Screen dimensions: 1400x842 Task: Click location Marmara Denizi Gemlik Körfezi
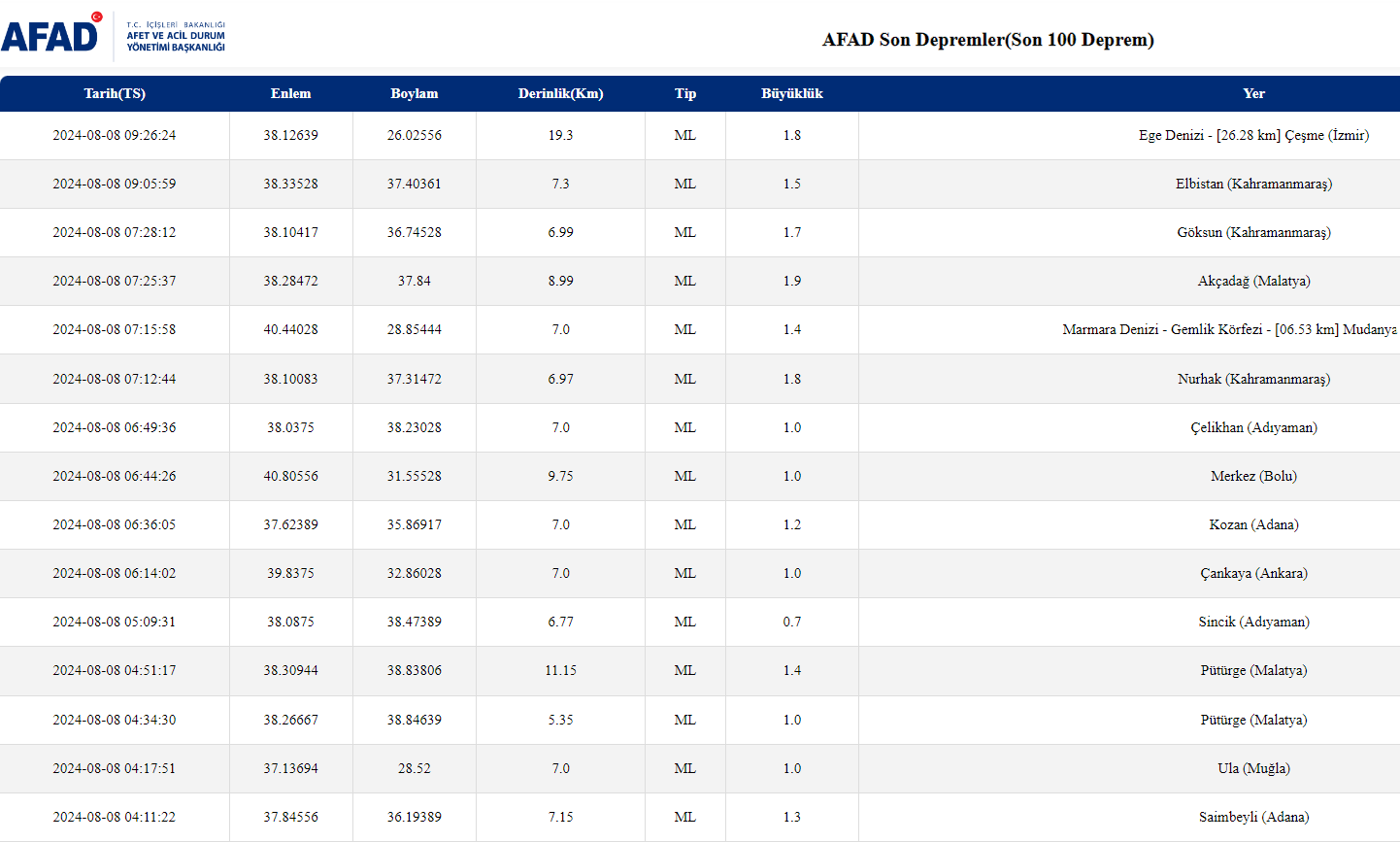(1230, 330)
